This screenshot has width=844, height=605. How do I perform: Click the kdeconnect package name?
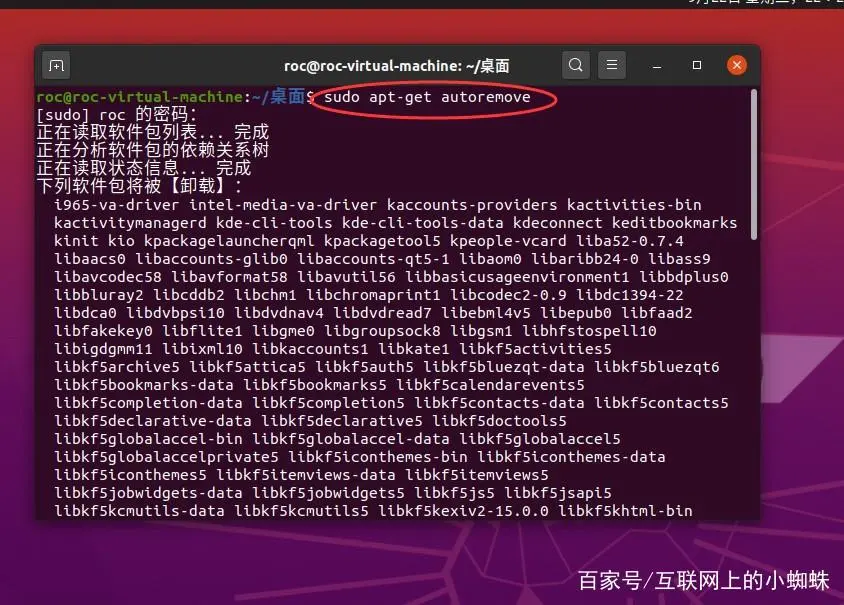click(557, 223)
